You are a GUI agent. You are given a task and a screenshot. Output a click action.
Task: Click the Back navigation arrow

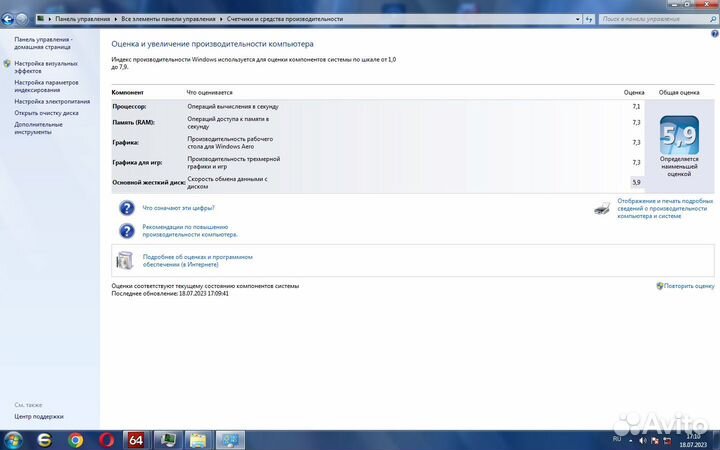tap(7, 19)
